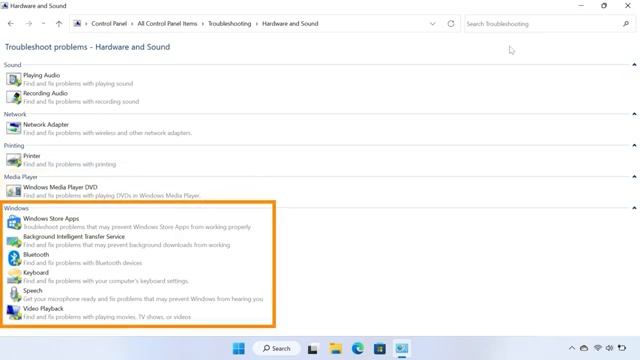Click the Speech microphone icon
The width and height of the screenshot is (640, 360).
coord(14,294)
